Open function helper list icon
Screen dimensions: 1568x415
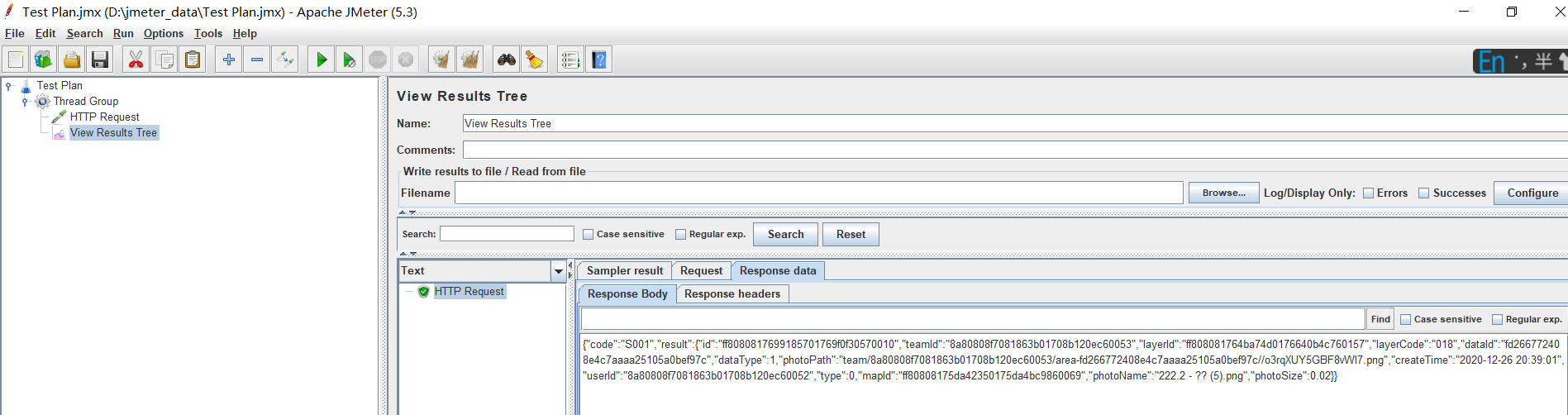click(571, 60)
